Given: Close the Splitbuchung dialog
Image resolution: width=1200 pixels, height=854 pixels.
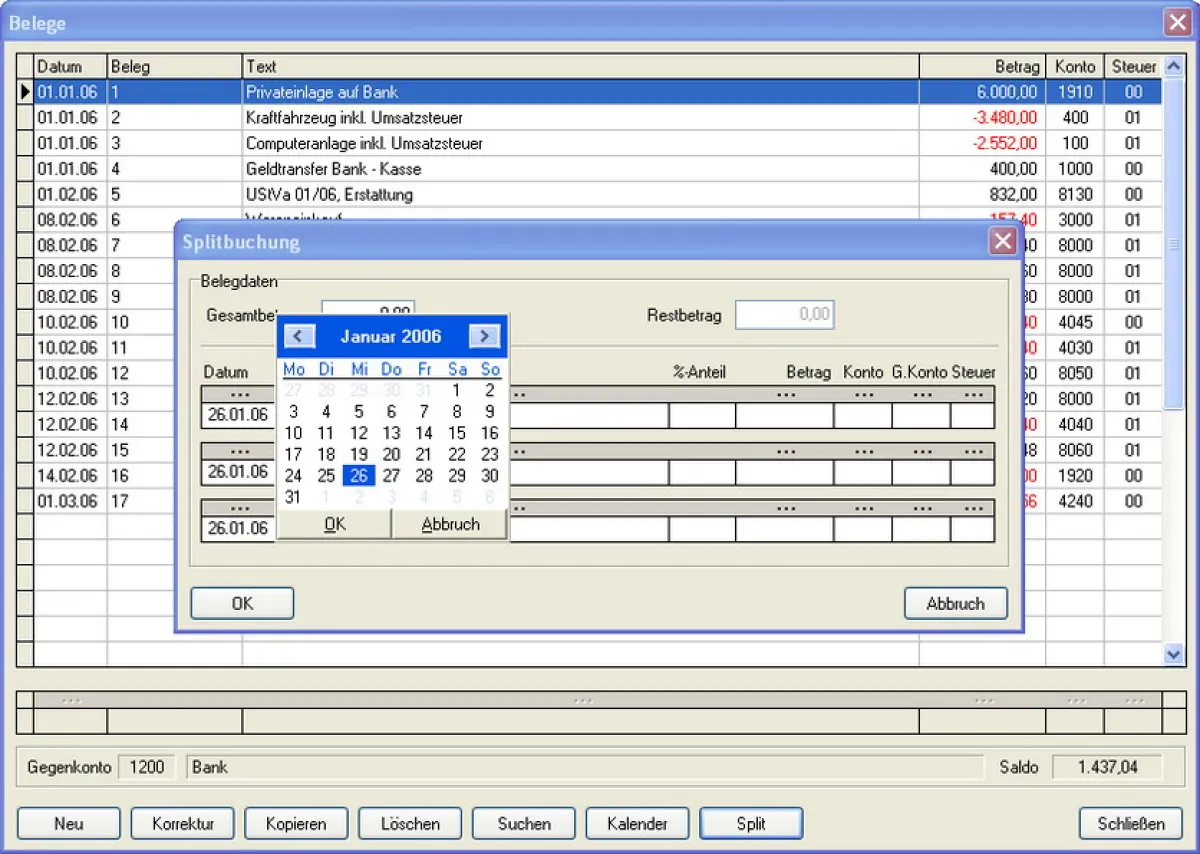Looking at the screenshot, I should 1002,241.
